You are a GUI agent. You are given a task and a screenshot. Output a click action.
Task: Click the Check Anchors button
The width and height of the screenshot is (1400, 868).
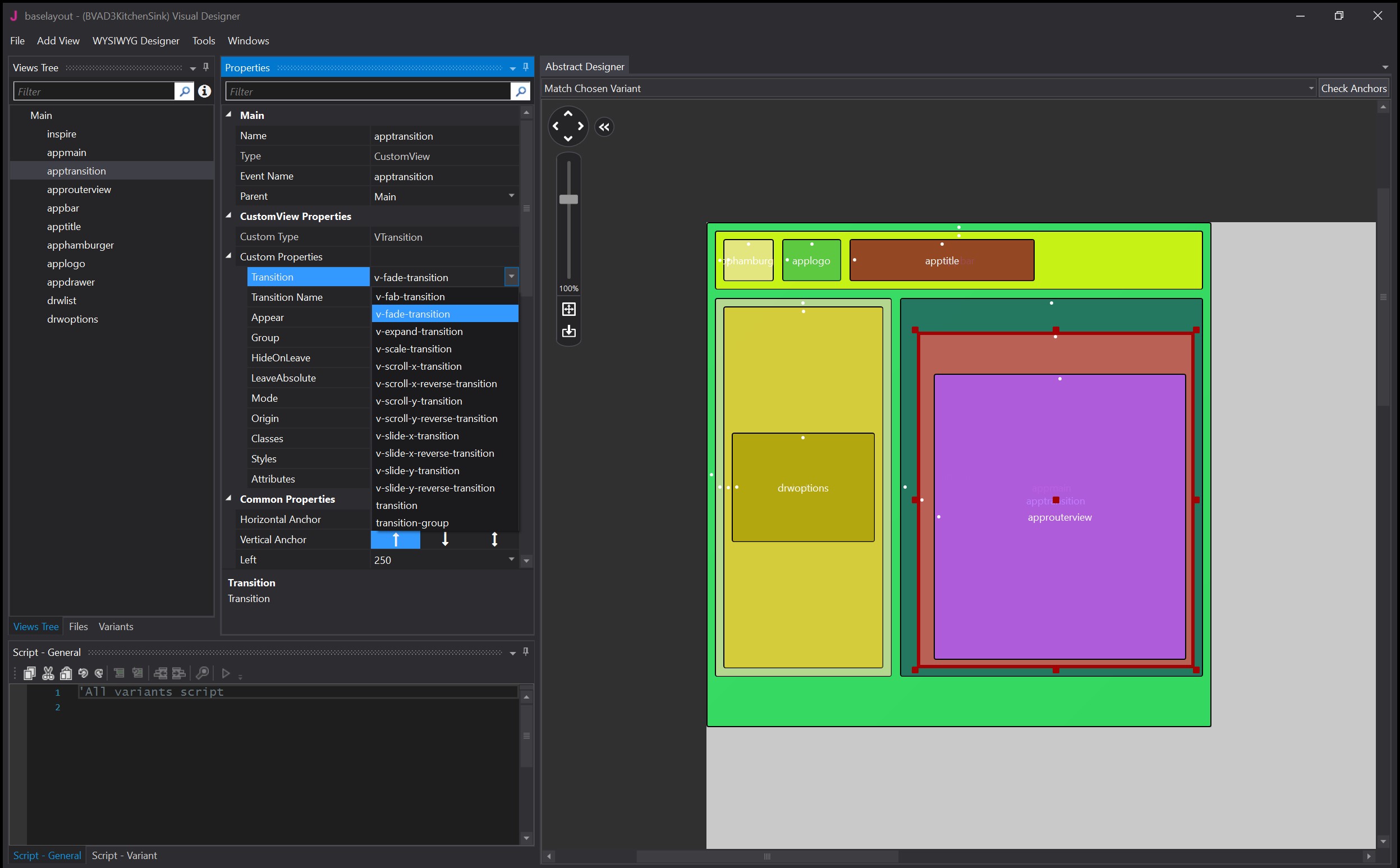[x=1353, y=89]
